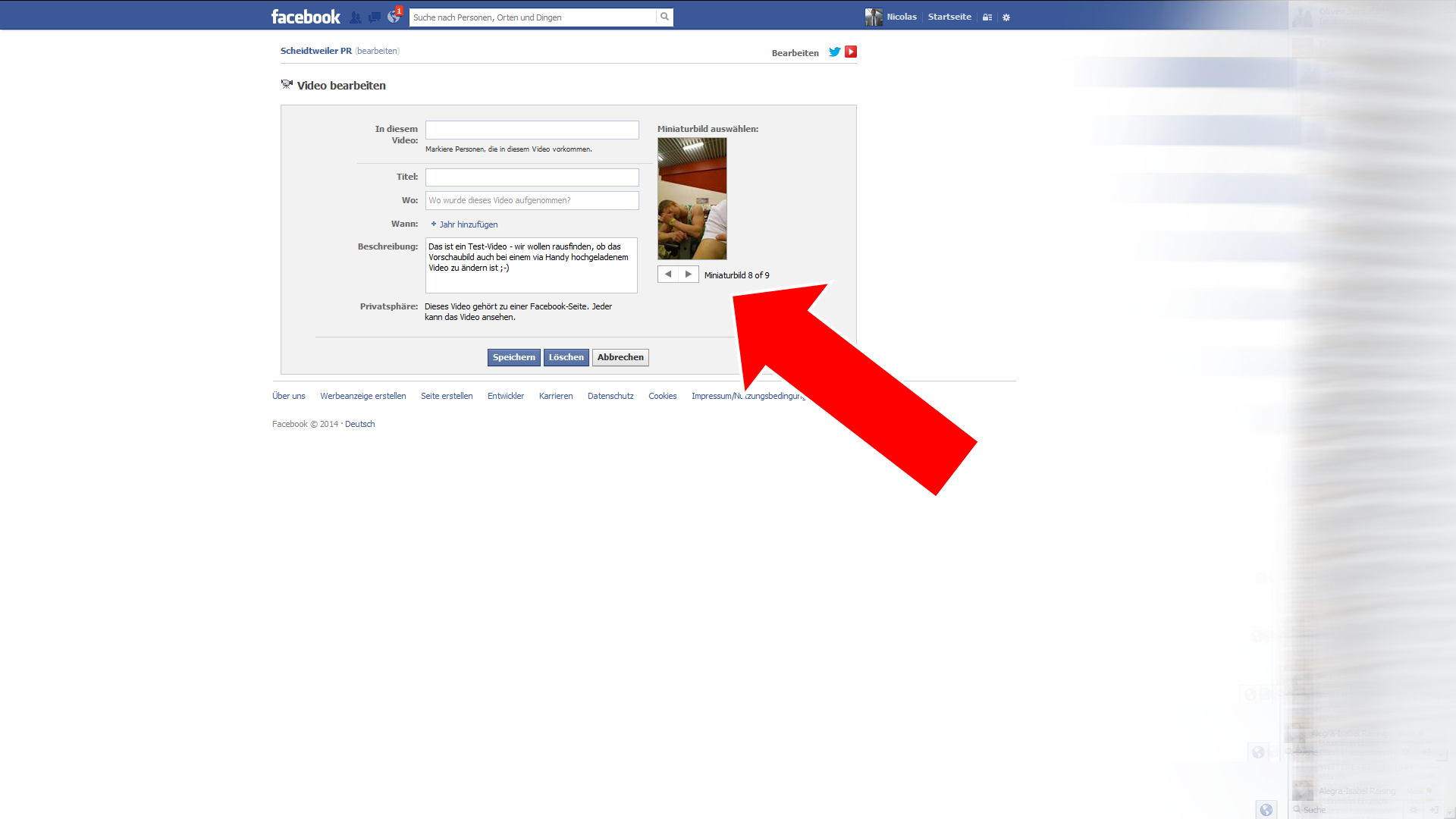1456x819 pixels.
Task: Open Über uns footer link
Action: [289, 396]
